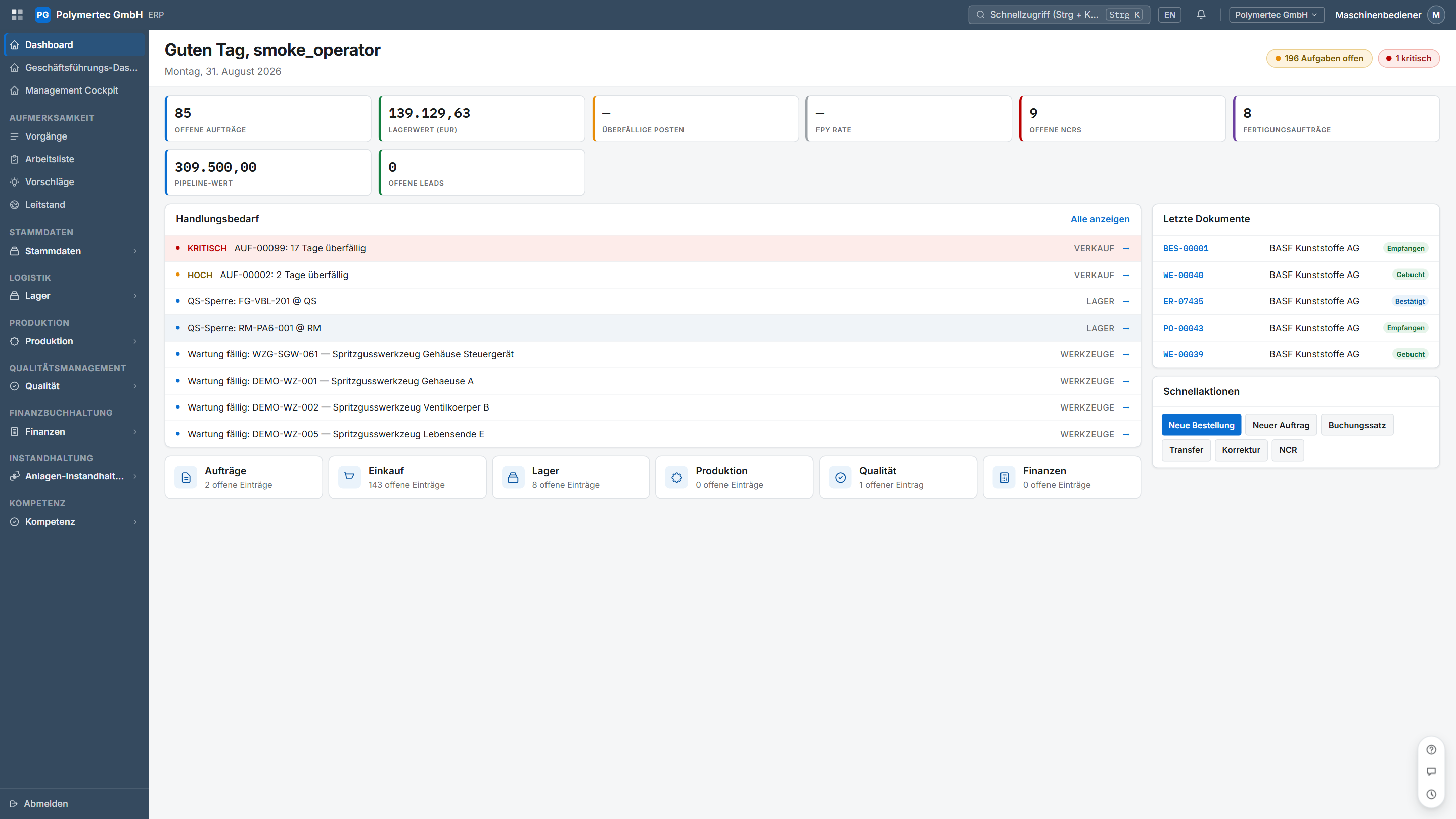Open document WE-00040

coord(1183,275)
